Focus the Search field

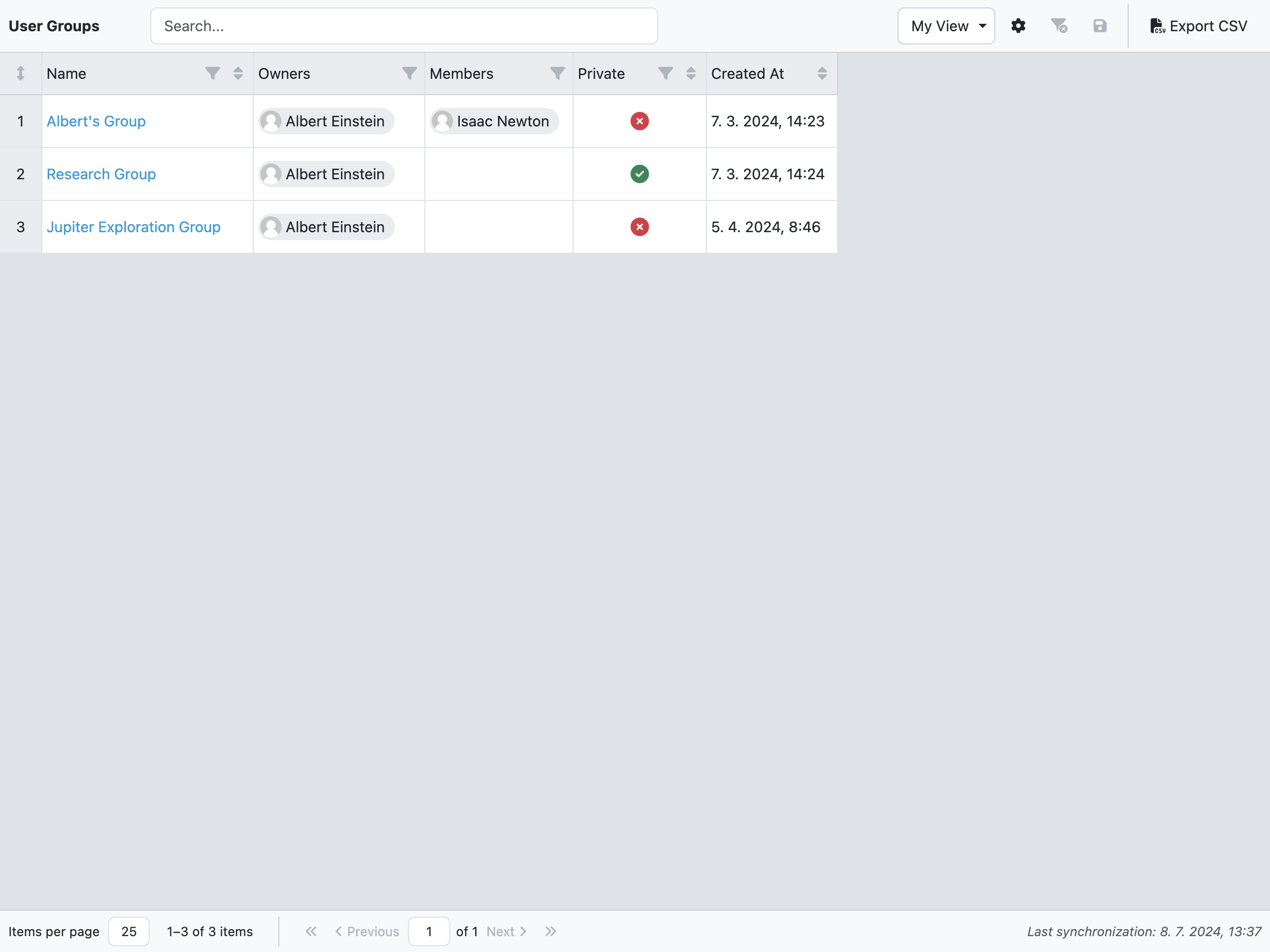[x=404, y=26]
